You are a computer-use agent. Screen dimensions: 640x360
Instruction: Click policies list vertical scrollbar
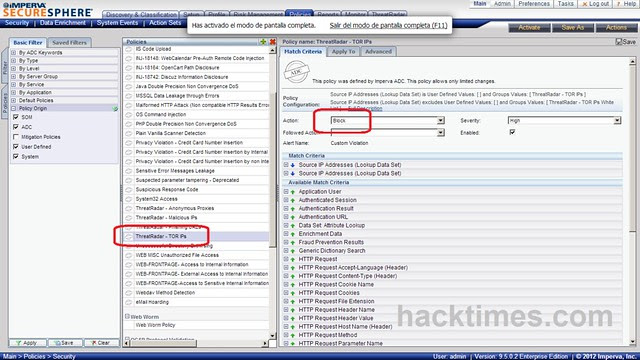click(273, 171)
